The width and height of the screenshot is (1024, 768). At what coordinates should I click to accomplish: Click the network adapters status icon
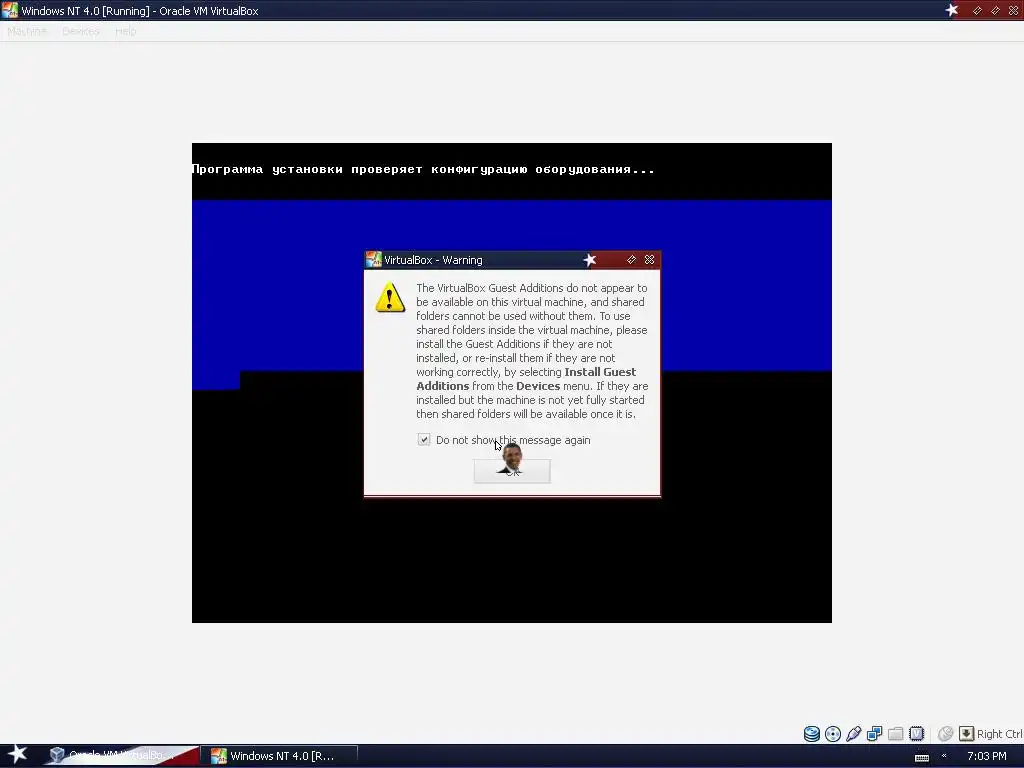pos(874,734)
